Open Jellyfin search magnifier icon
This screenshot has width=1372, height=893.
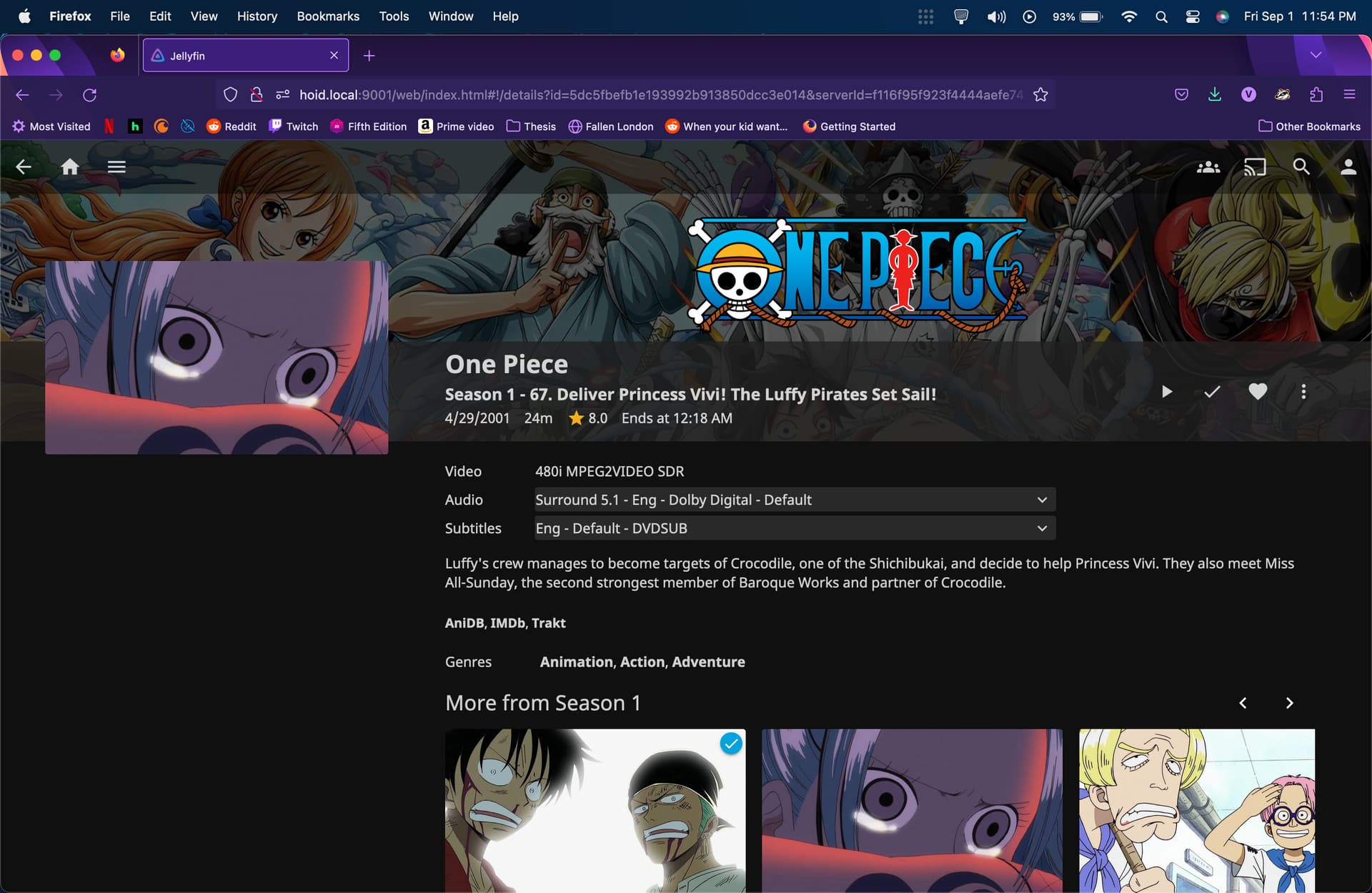pyautogui.click(x=1301, y=167)
